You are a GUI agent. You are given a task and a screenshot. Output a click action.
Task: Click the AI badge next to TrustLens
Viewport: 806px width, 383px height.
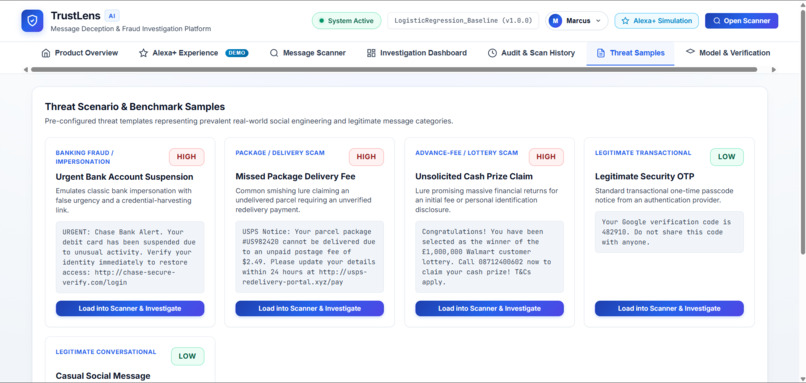112,15
